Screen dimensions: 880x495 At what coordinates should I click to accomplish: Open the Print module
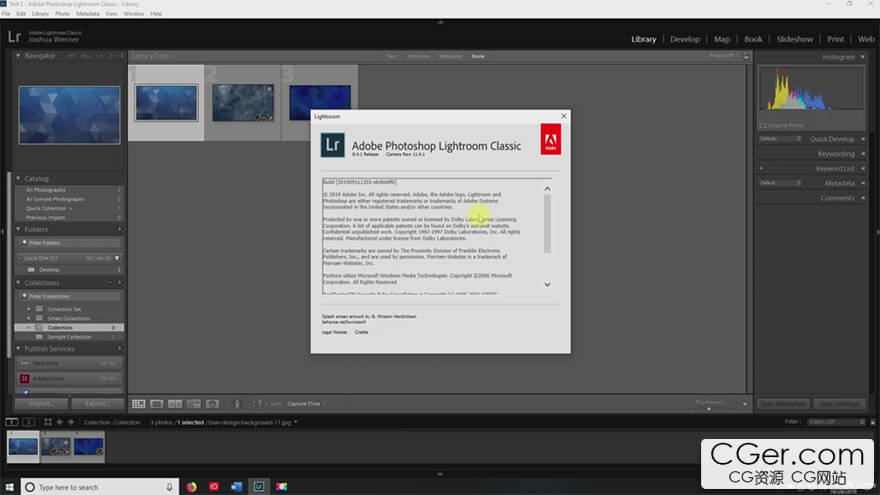pos(835,39)
